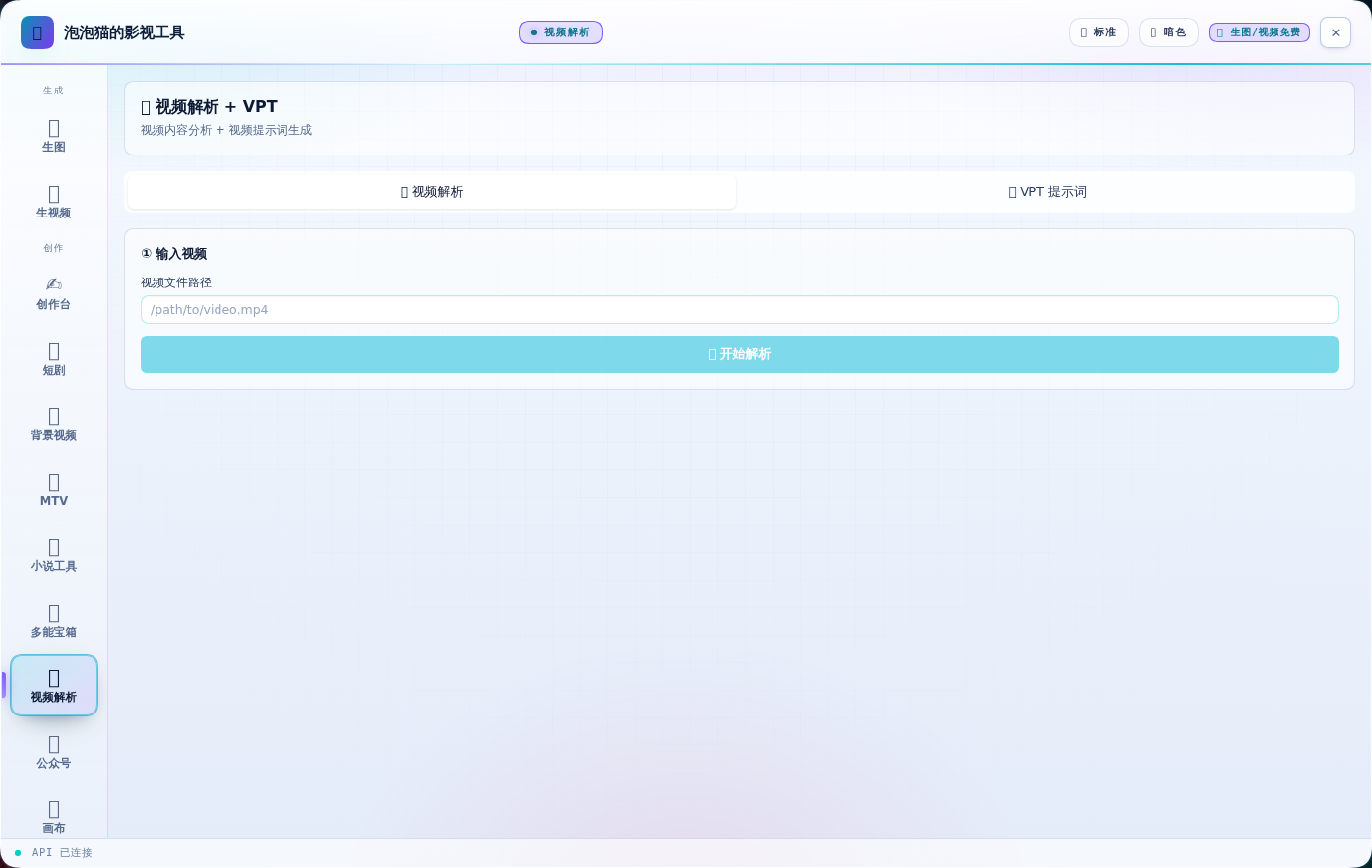Open the 生图 sidebar item
This screenshot has width=1372, height=868.
coord(54,136)
